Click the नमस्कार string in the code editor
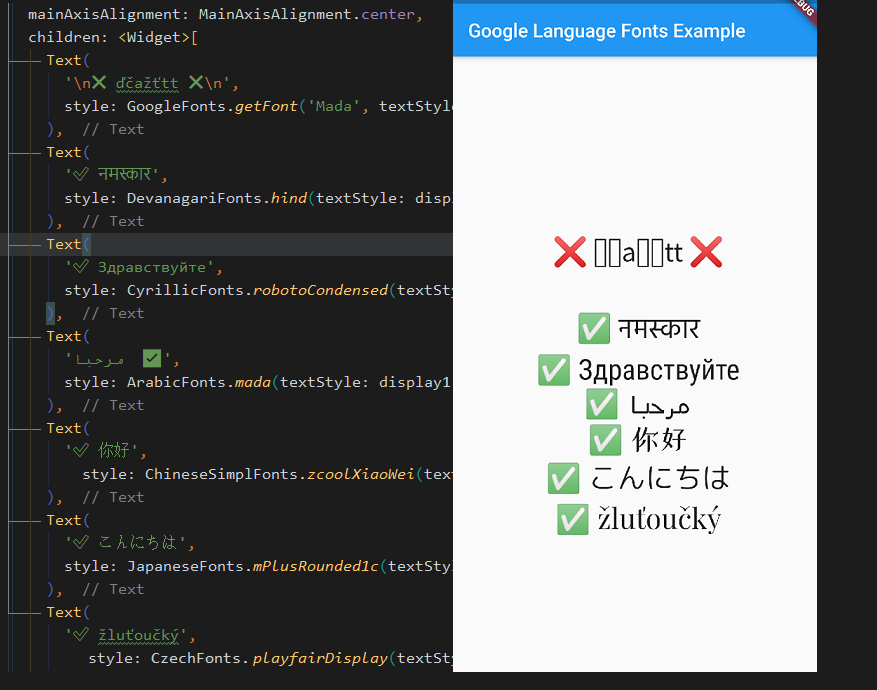877x690 pixels. click(x=124, y=175)
